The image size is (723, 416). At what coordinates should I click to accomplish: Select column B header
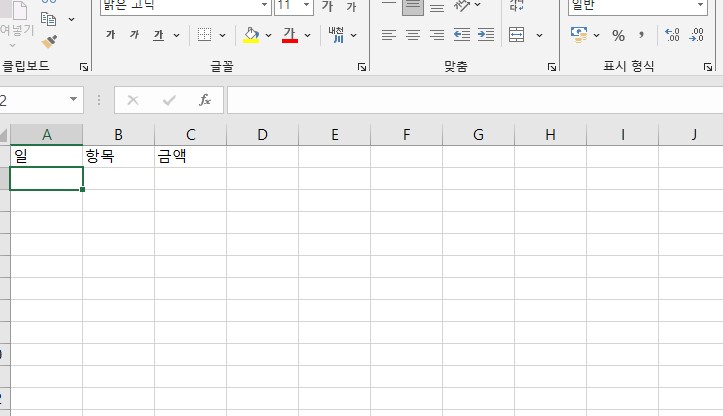click(x=119, y=135)
